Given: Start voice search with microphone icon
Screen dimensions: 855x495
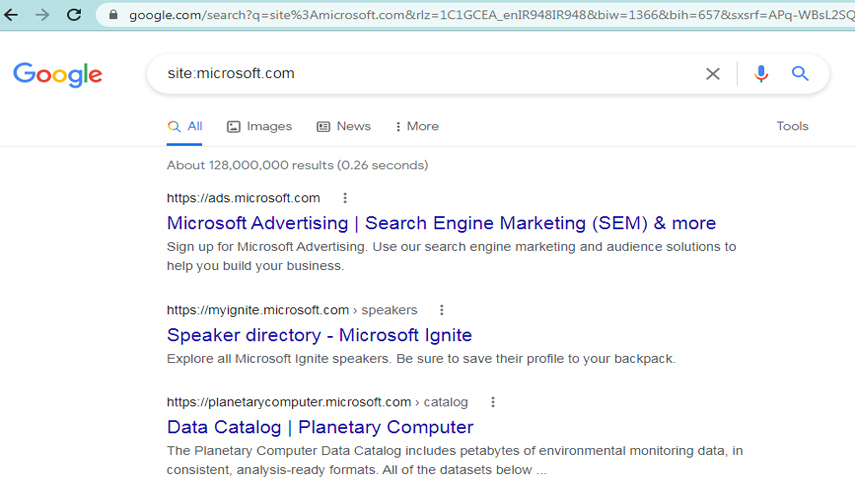Looking at the screenshot, I should (x=761, y=74).
